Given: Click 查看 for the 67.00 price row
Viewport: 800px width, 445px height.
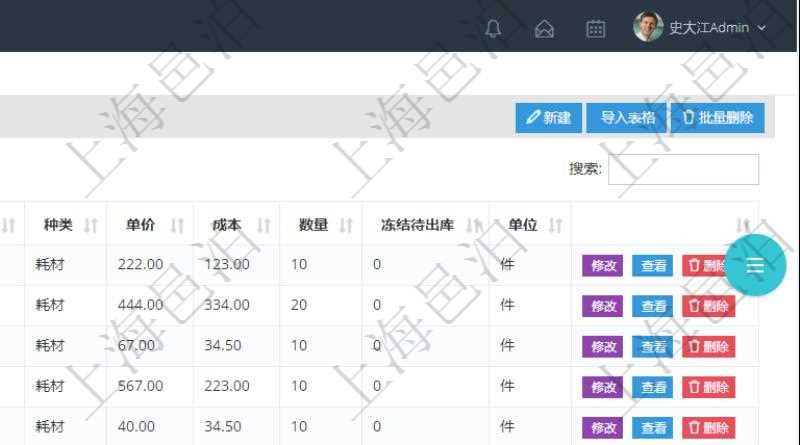Looking at the screenshot, I should [x=653, y=347].
